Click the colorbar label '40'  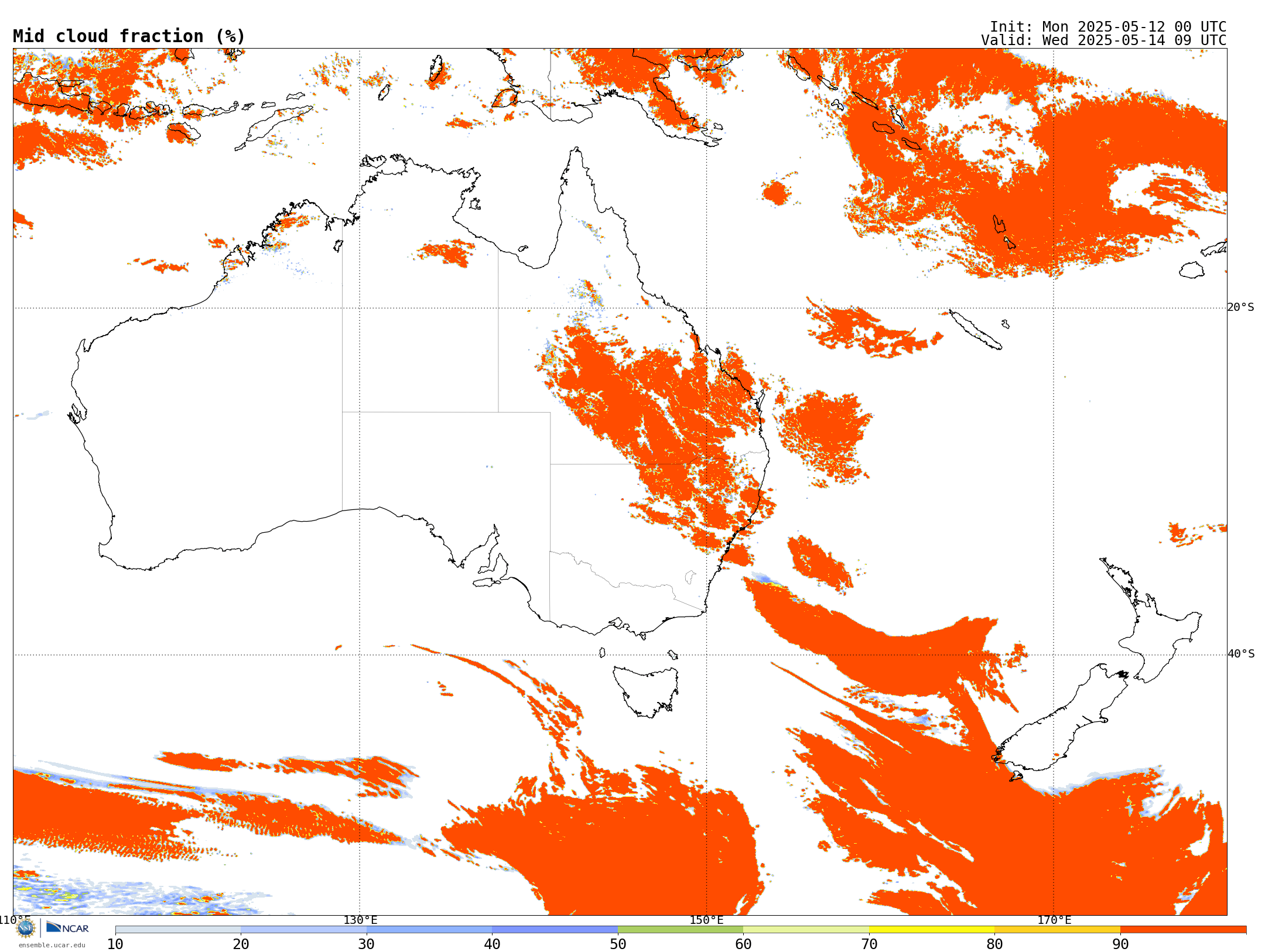tap(492, 944)
